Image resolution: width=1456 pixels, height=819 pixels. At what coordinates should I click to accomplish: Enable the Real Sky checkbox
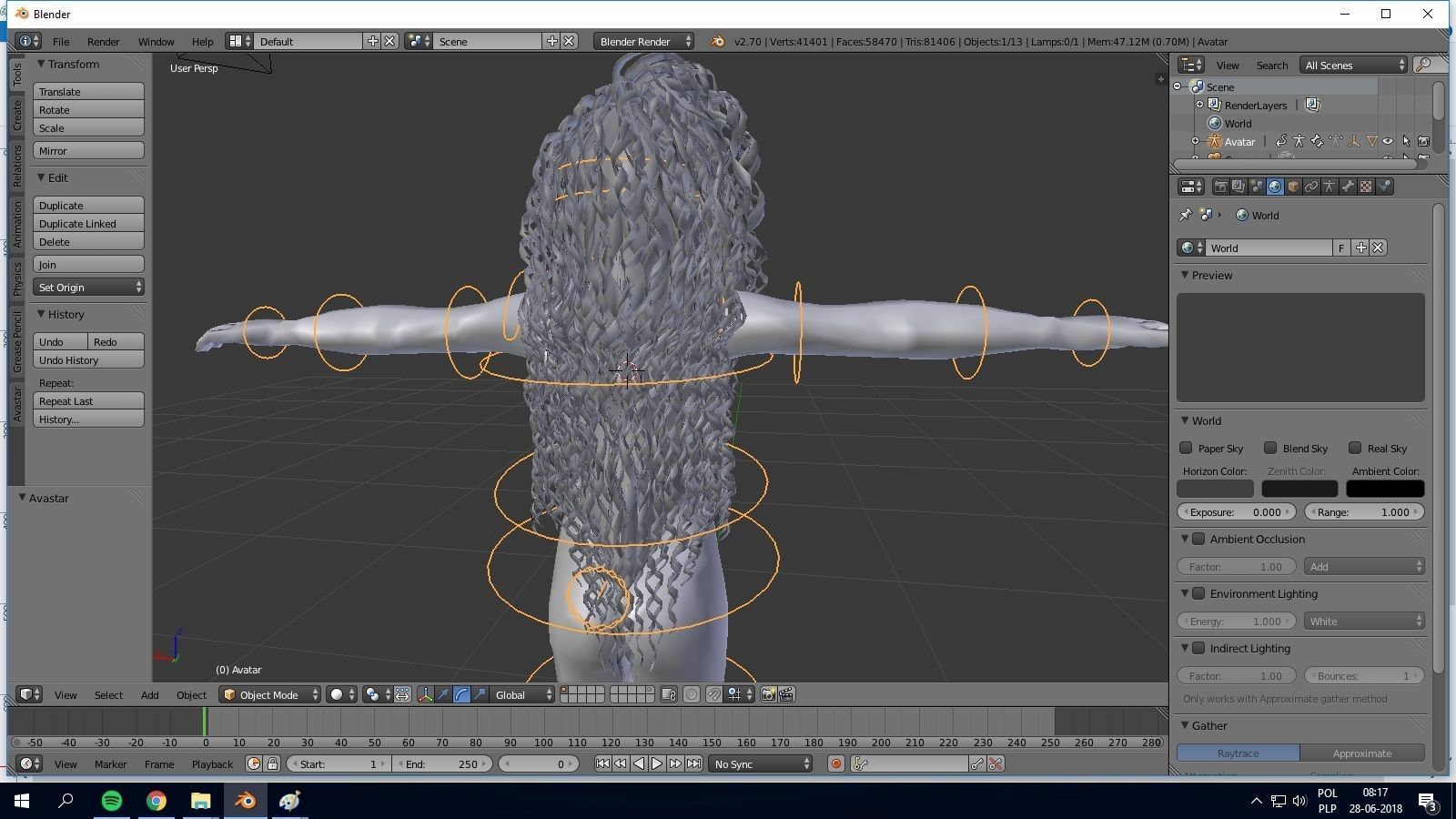(1355, 448)
